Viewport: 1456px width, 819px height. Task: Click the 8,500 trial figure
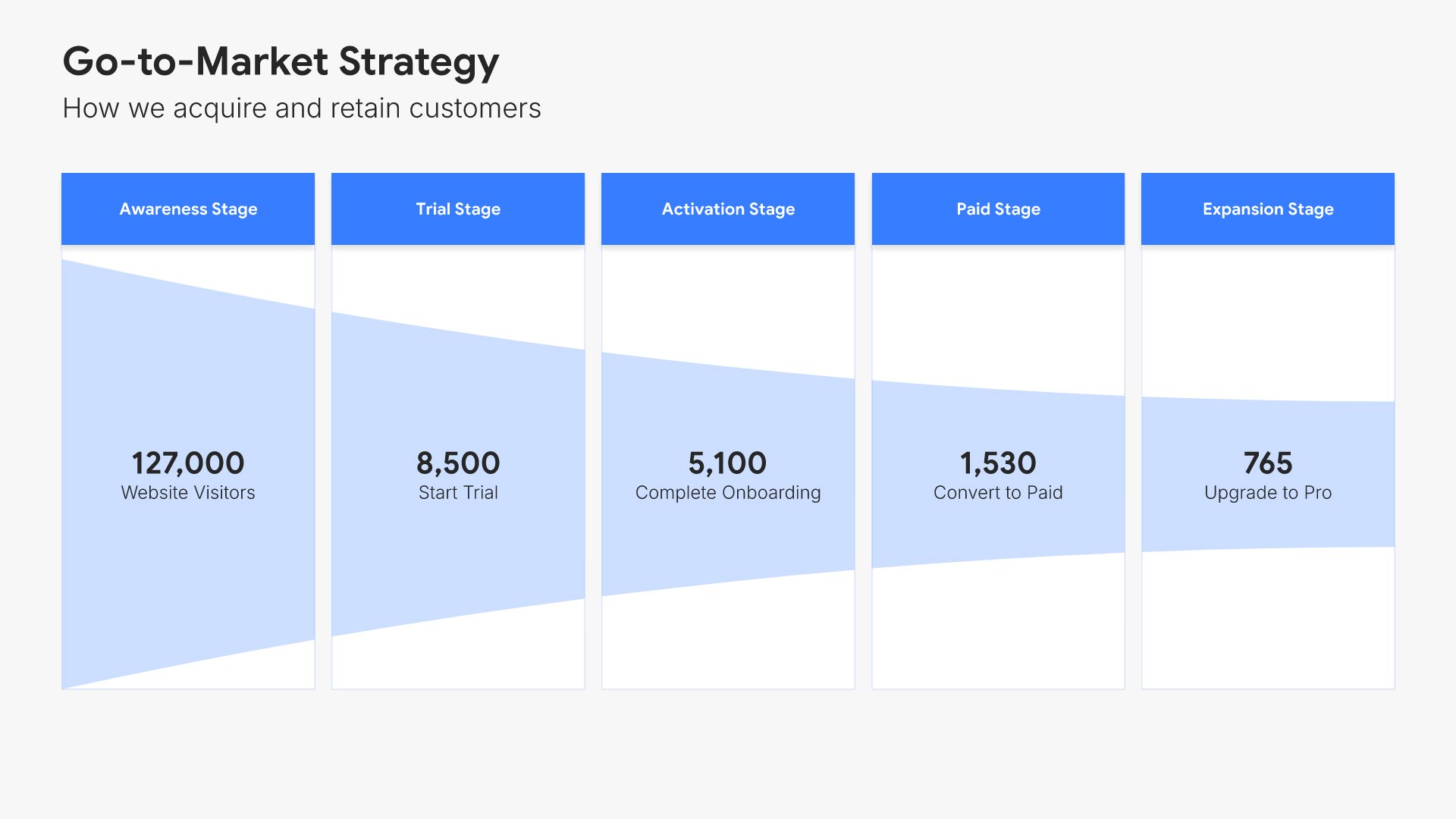coord(458,463)
